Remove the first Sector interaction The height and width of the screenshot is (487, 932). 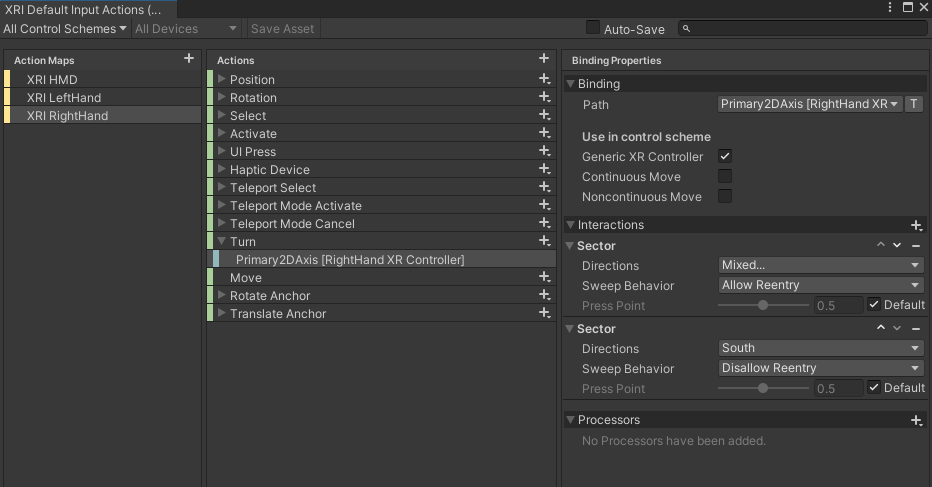(x=916, y=246)
